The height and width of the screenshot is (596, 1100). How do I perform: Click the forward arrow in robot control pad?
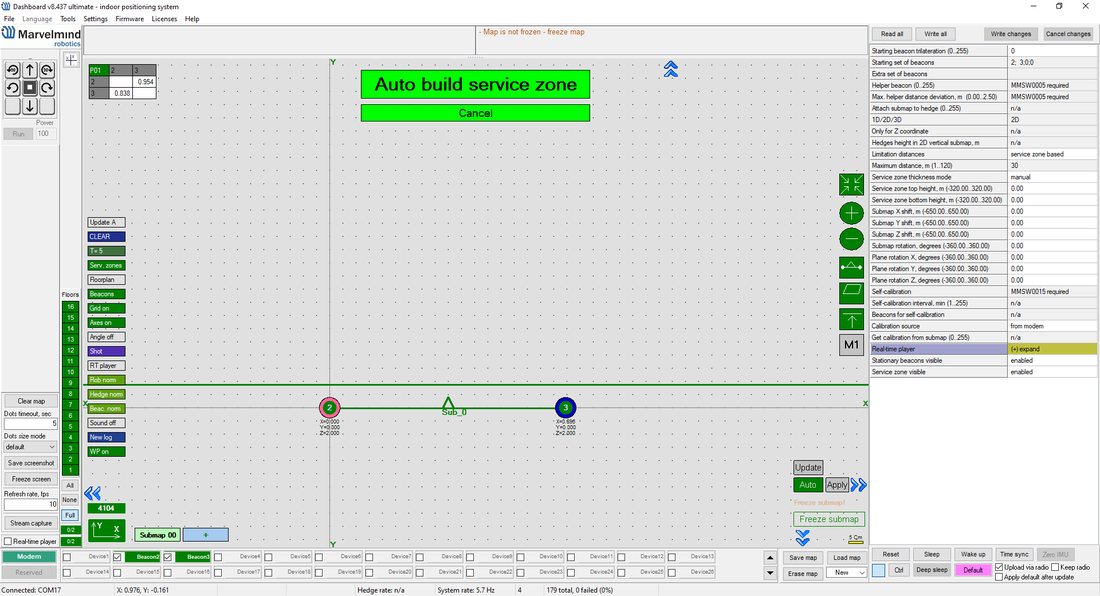pyautogui.click(x=29, y=69)
